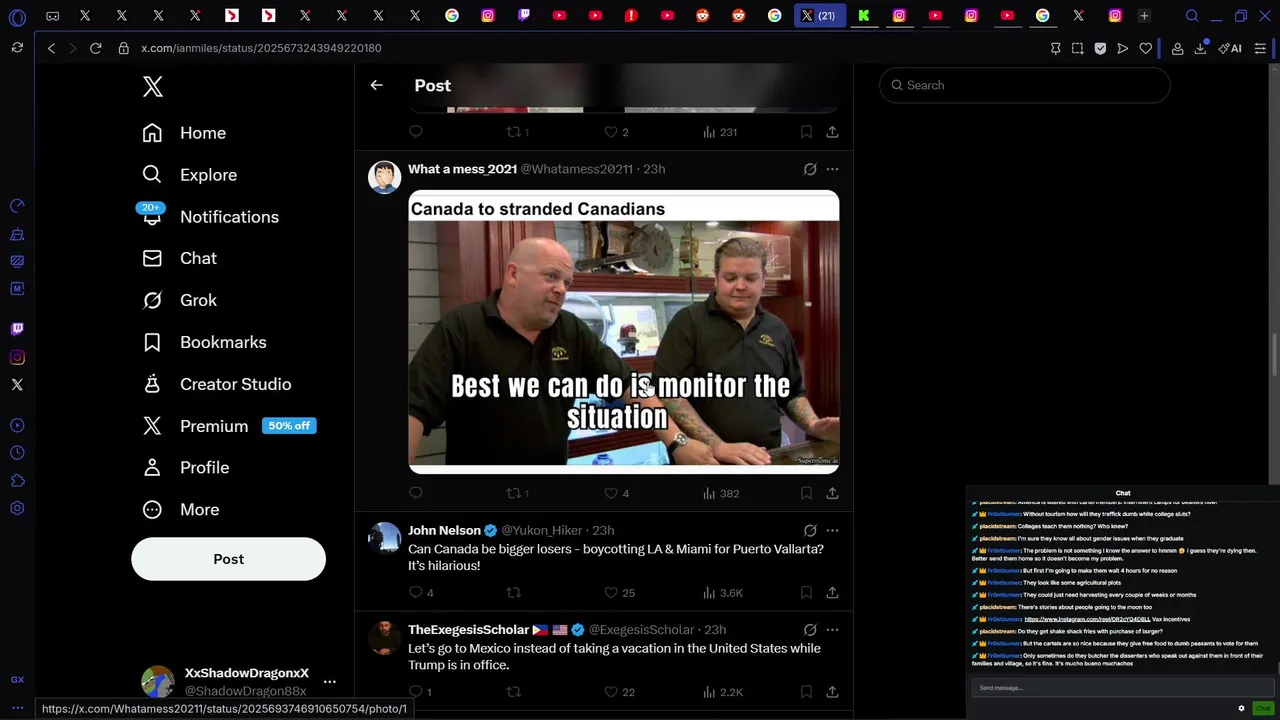The image size is (1280, 720).
Task: Click the X search field
Action: [1025, 85]
